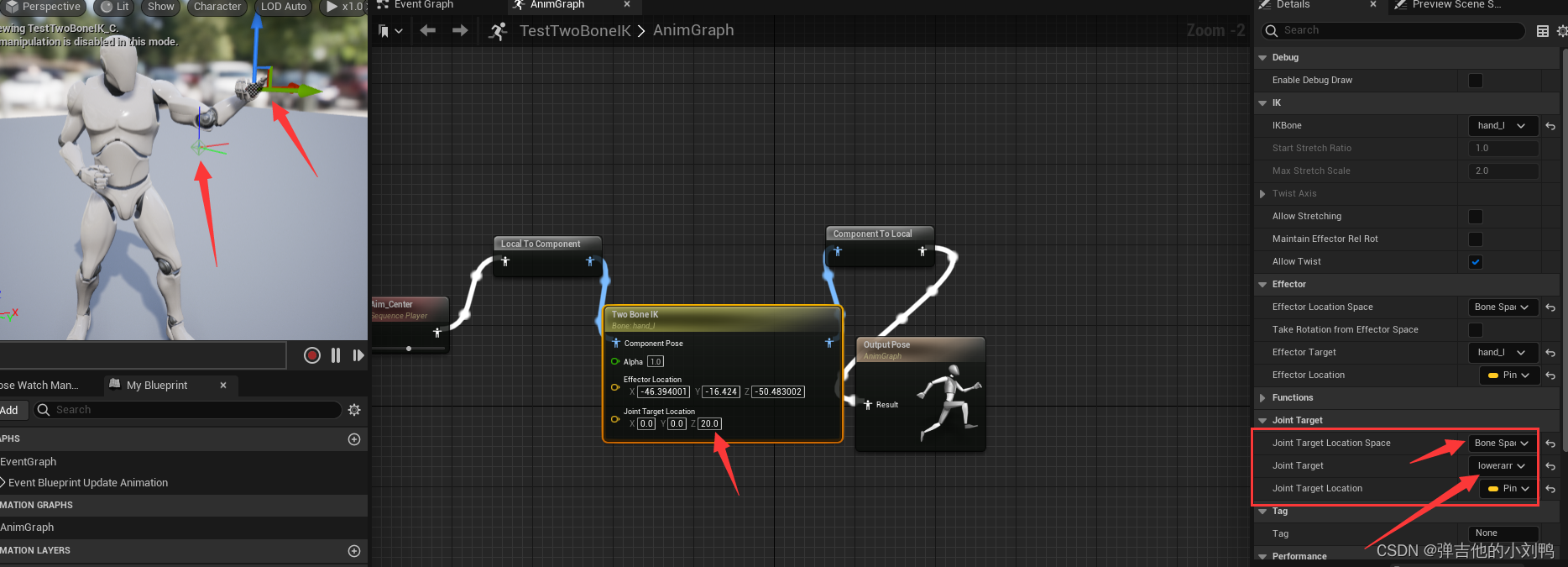Image resolution: width=1568 pixels, height=567 pixels.
Task: Switch to the My Blueprint tab
Action: coord(156,386)
